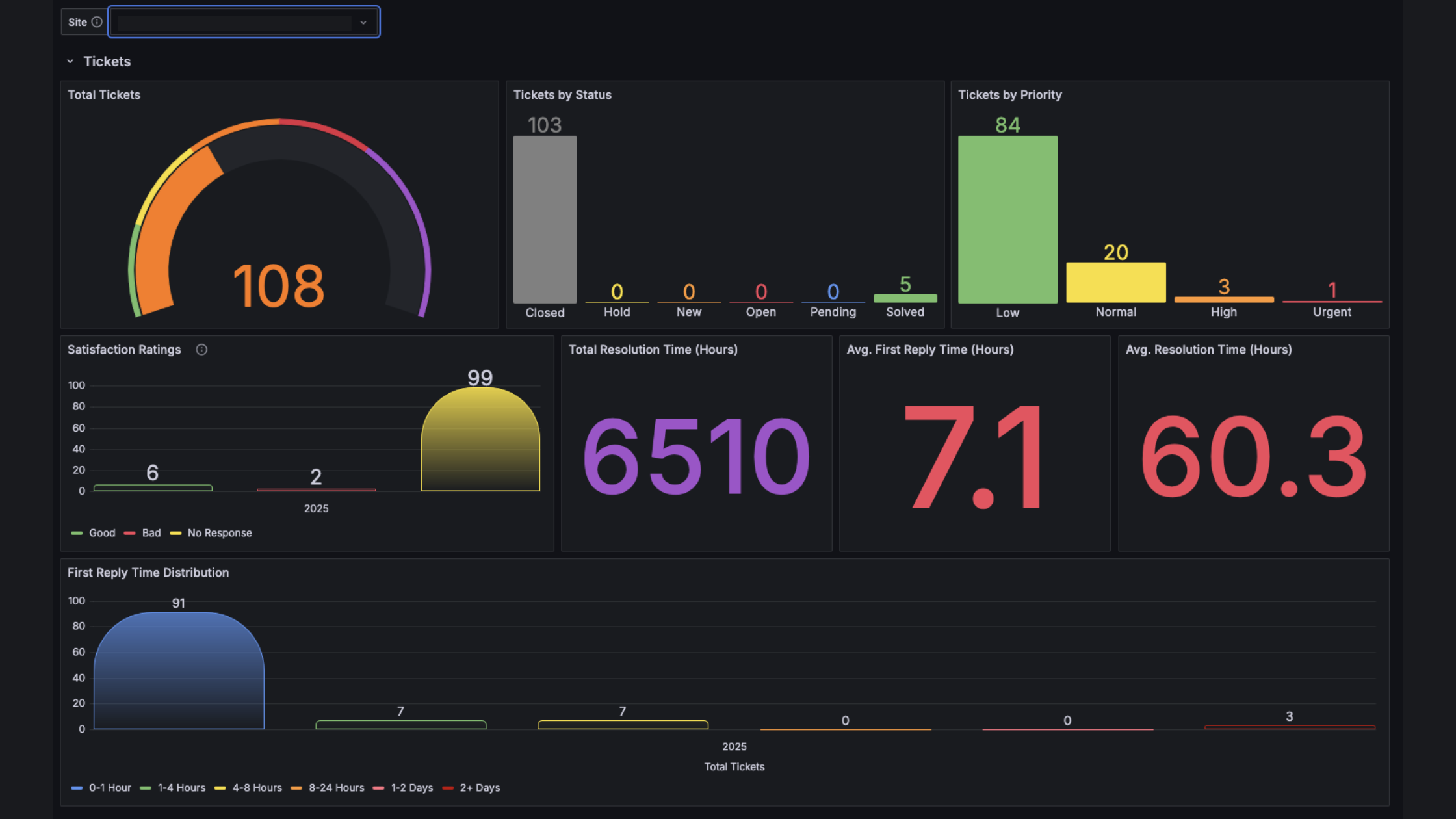Click the Tickets by Priority panel title
Viewport: 1456px width, 819px height.
pyautogui.click(x=1009, y=95)
